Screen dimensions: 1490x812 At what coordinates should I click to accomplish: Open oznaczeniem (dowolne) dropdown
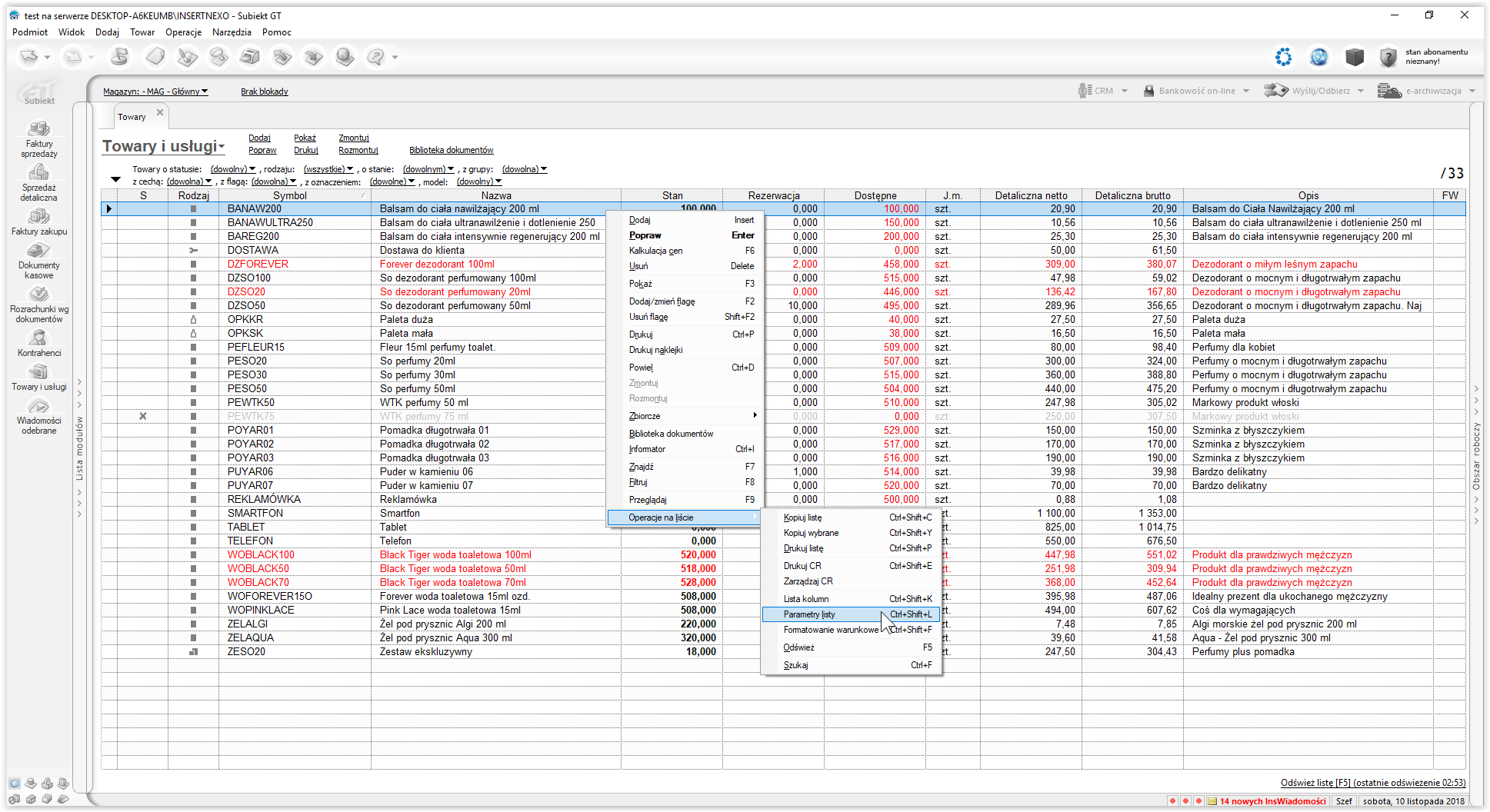click(392, 181)
